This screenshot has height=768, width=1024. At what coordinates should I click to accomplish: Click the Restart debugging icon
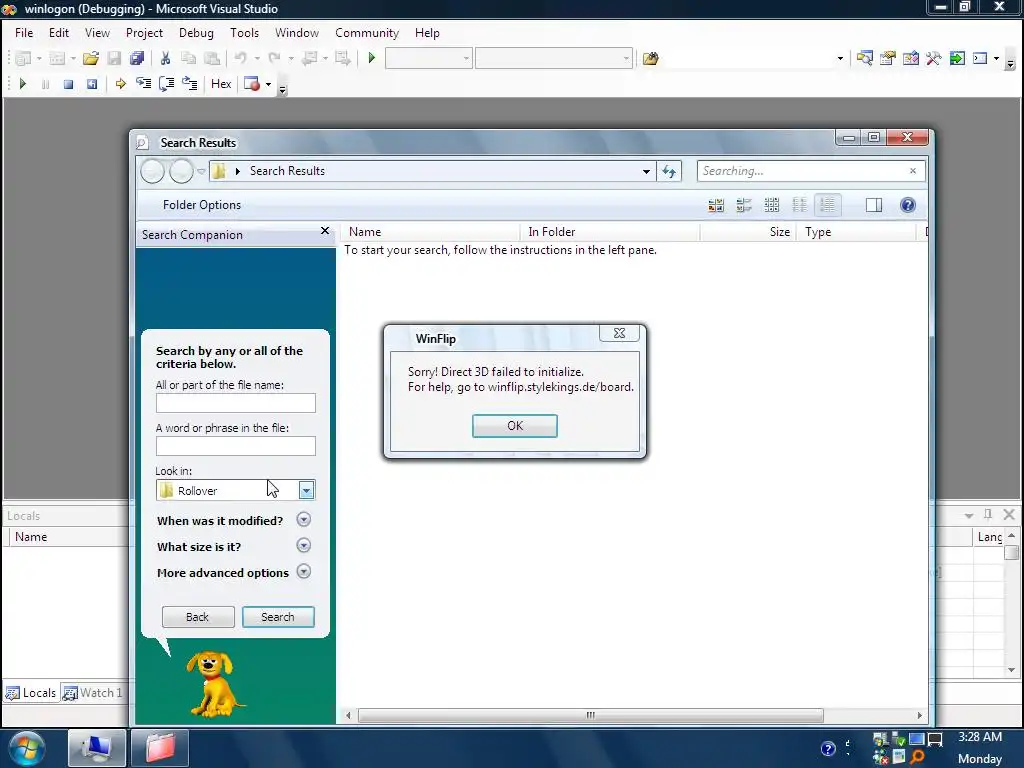tap(92, 84)
